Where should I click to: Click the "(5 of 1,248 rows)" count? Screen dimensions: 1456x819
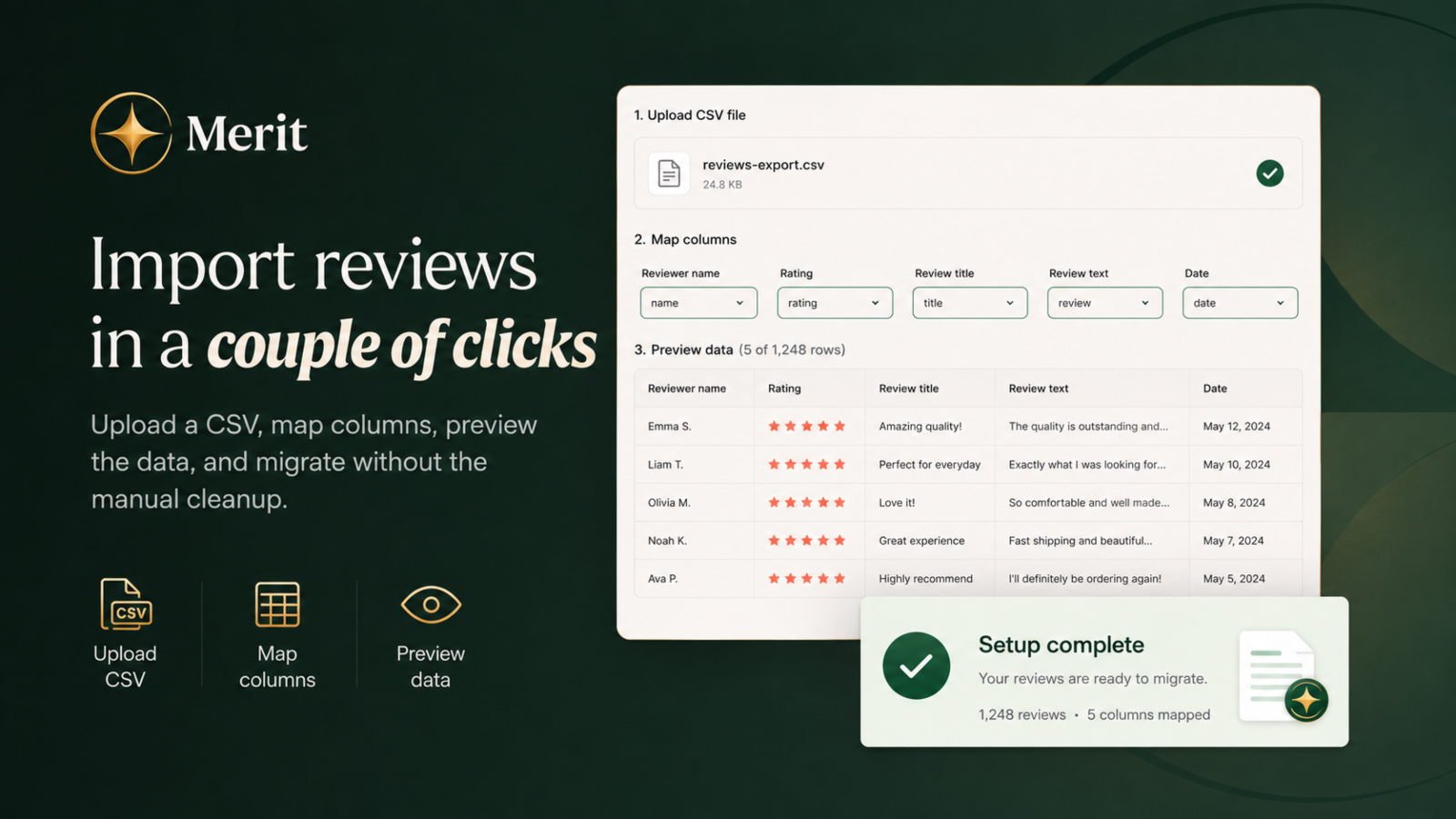pos(792,349)
